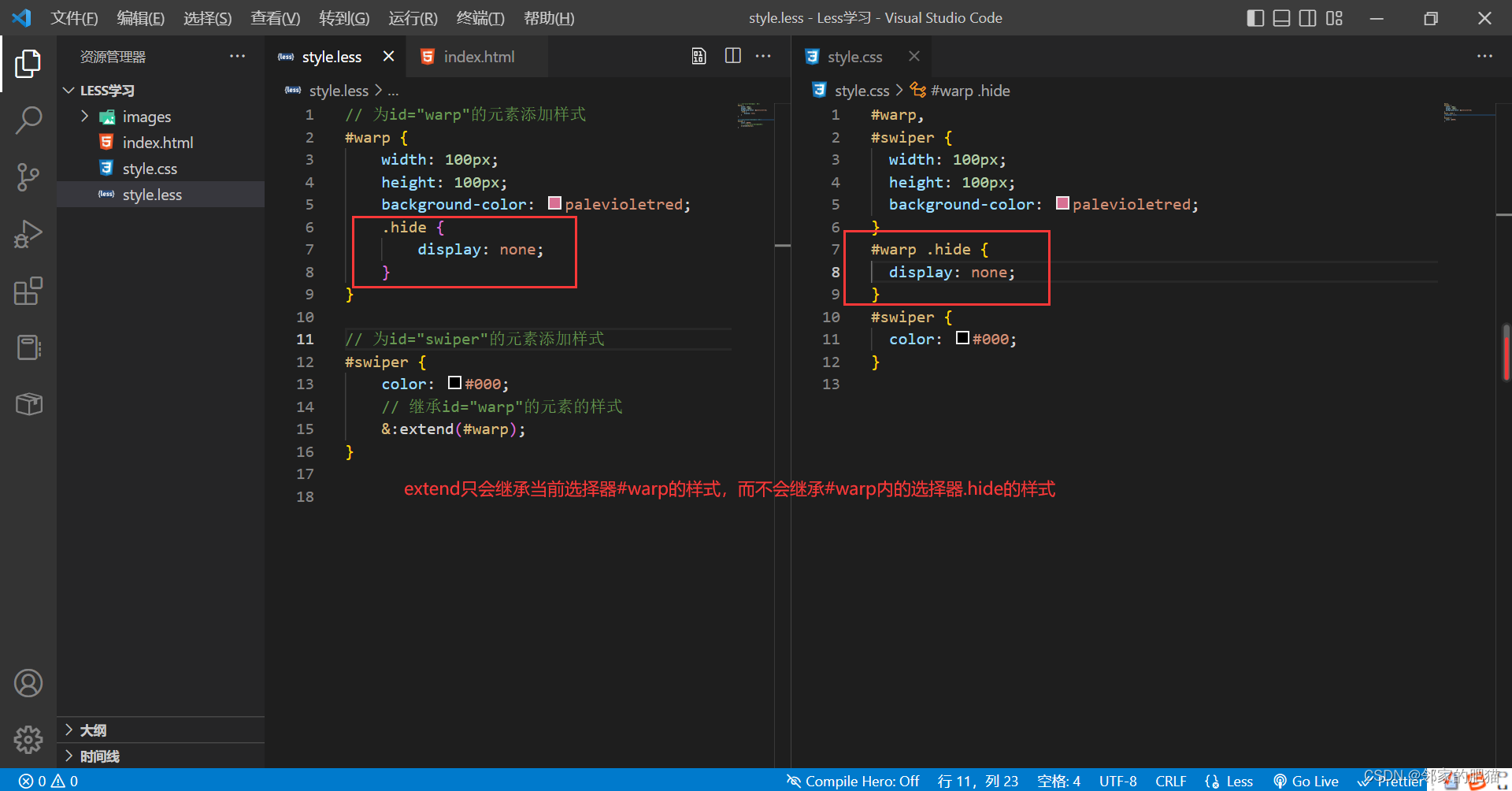
Task: Open the Search view in activity bar
Action: click(28, 121)
